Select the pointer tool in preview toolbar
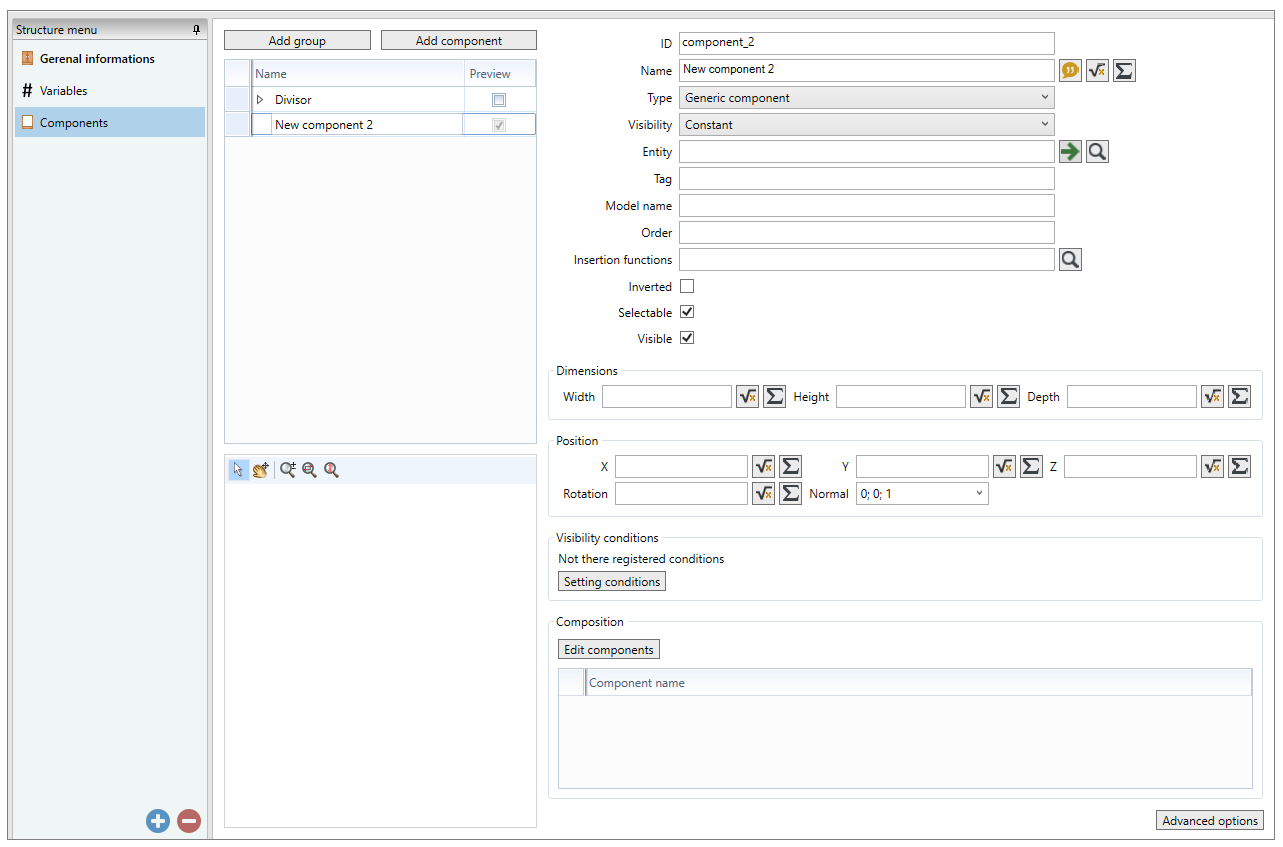Image resolution: width=1283 pixels, height=847 pixels. pyautogui.click(x=238, y=470)
